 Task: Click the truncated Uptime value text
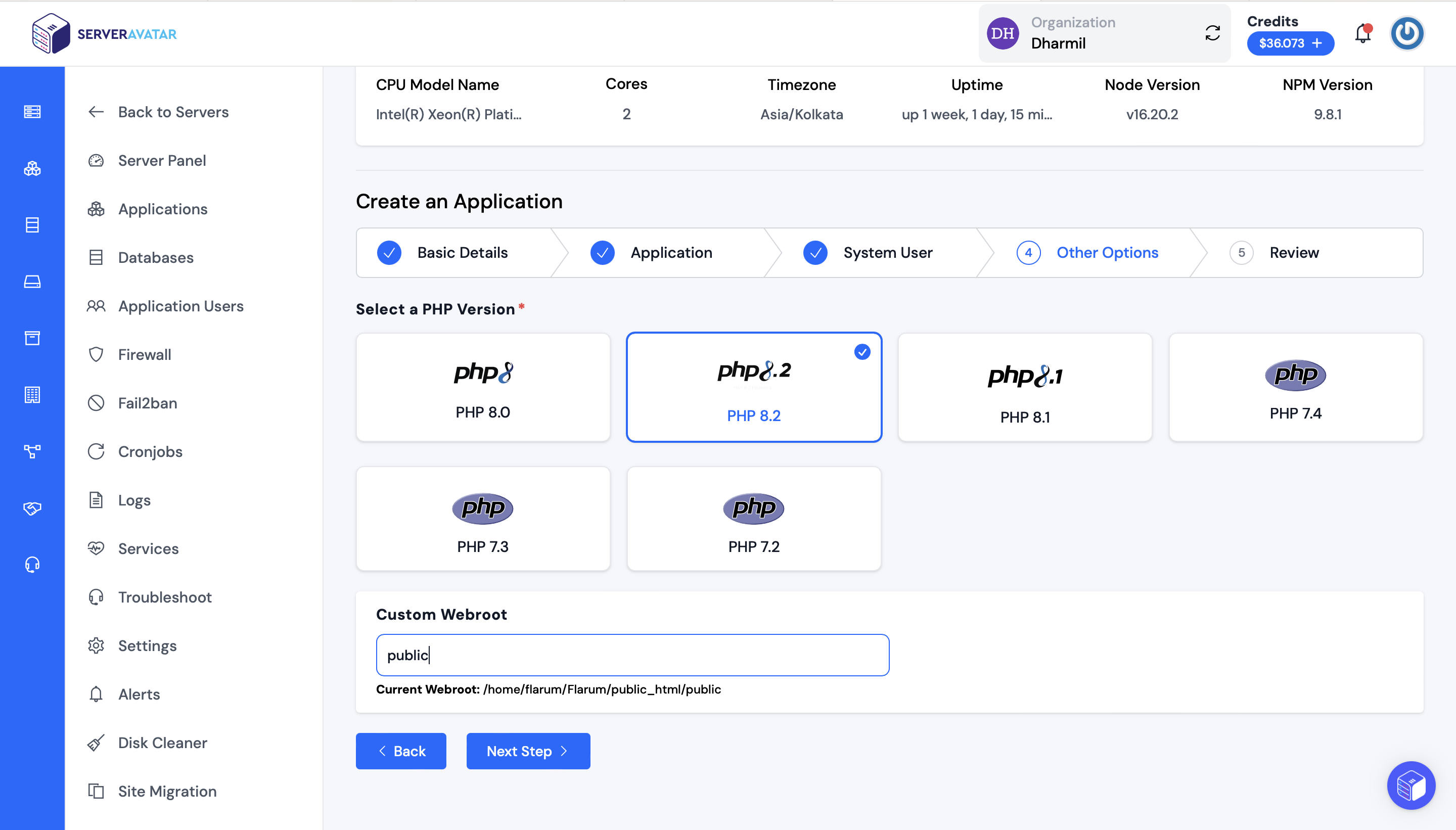pos(977,114)
